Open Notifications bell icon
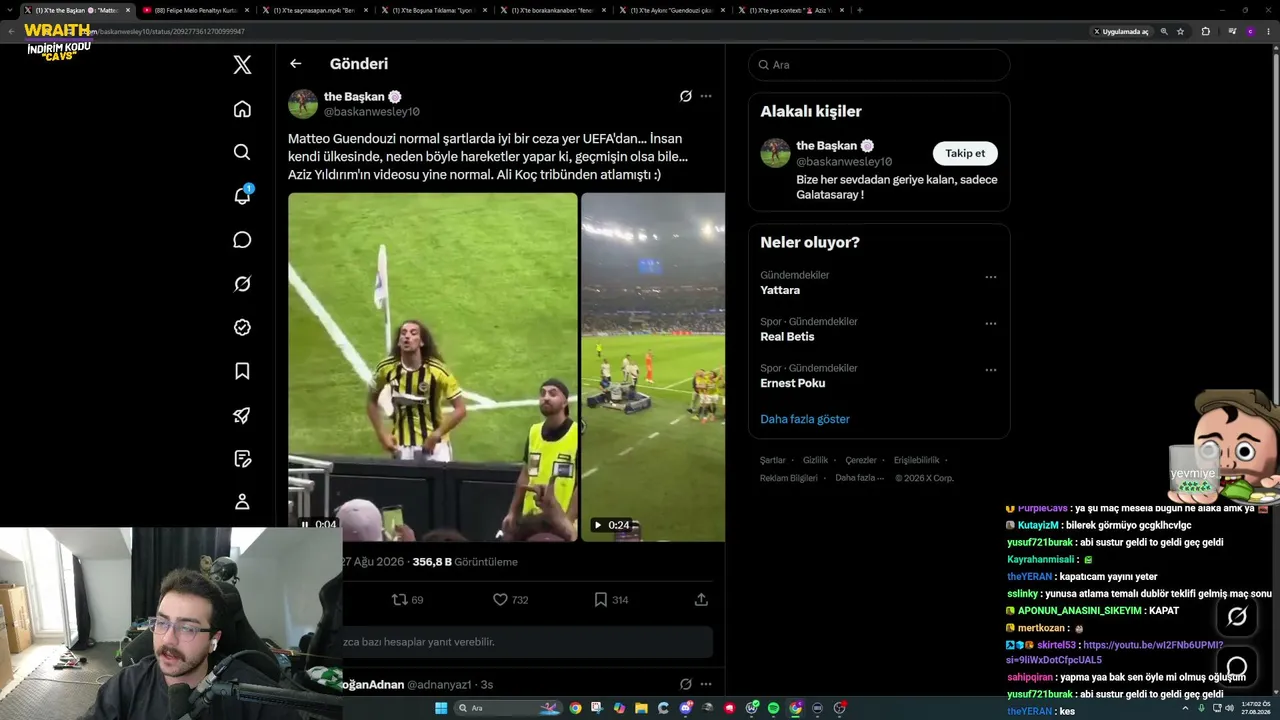 pos(242,195)
